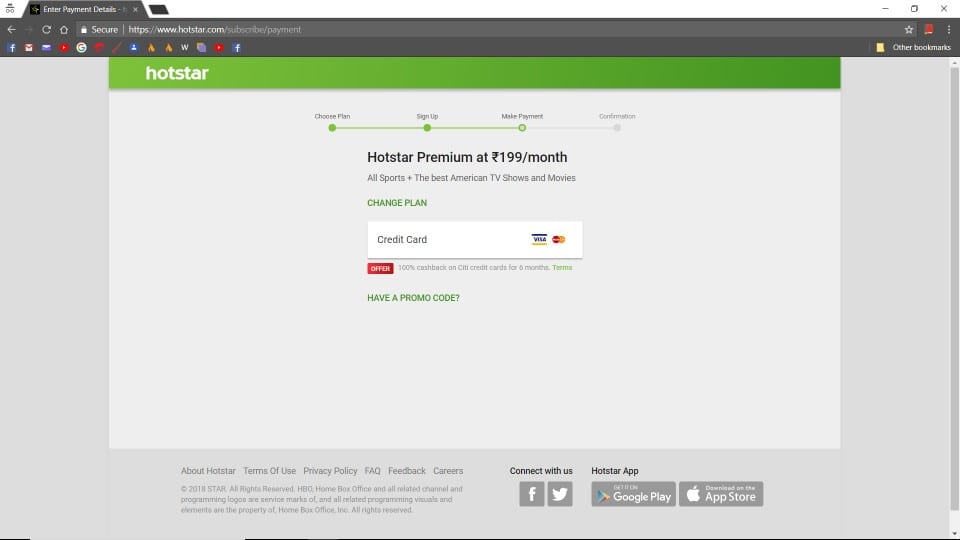Click the Hotstar Premium at ₹199/month heading
960x540 pixels.
click(x=467, y=157)
